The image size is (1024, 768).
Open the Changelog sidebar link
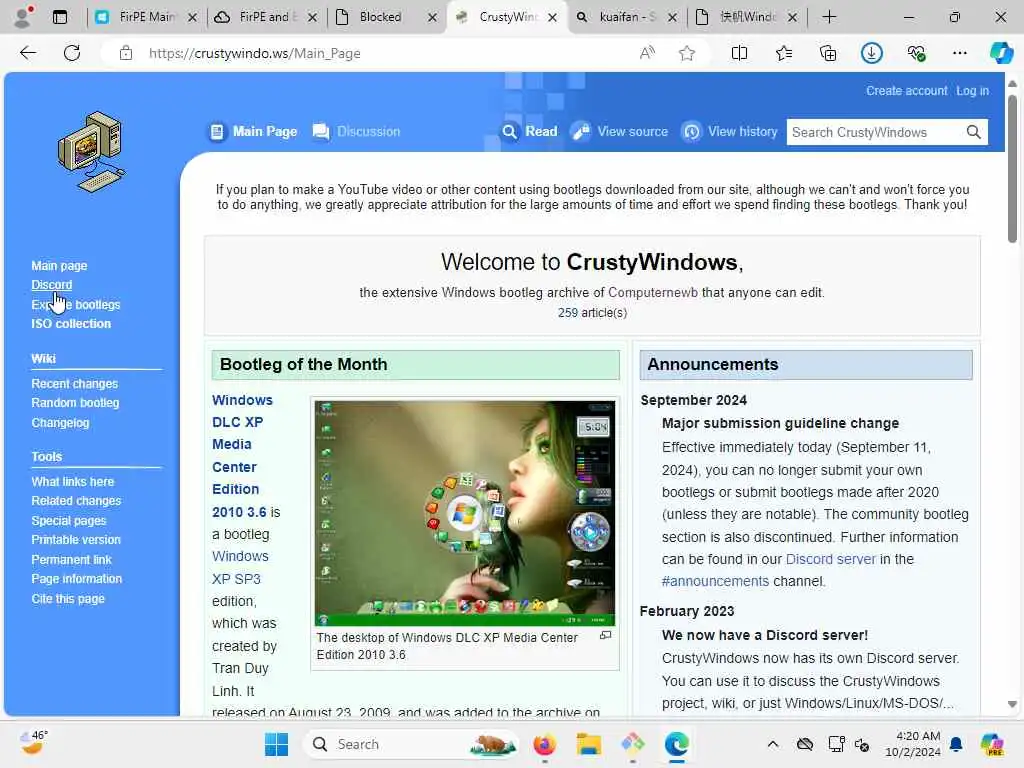[x=60, y=423]
